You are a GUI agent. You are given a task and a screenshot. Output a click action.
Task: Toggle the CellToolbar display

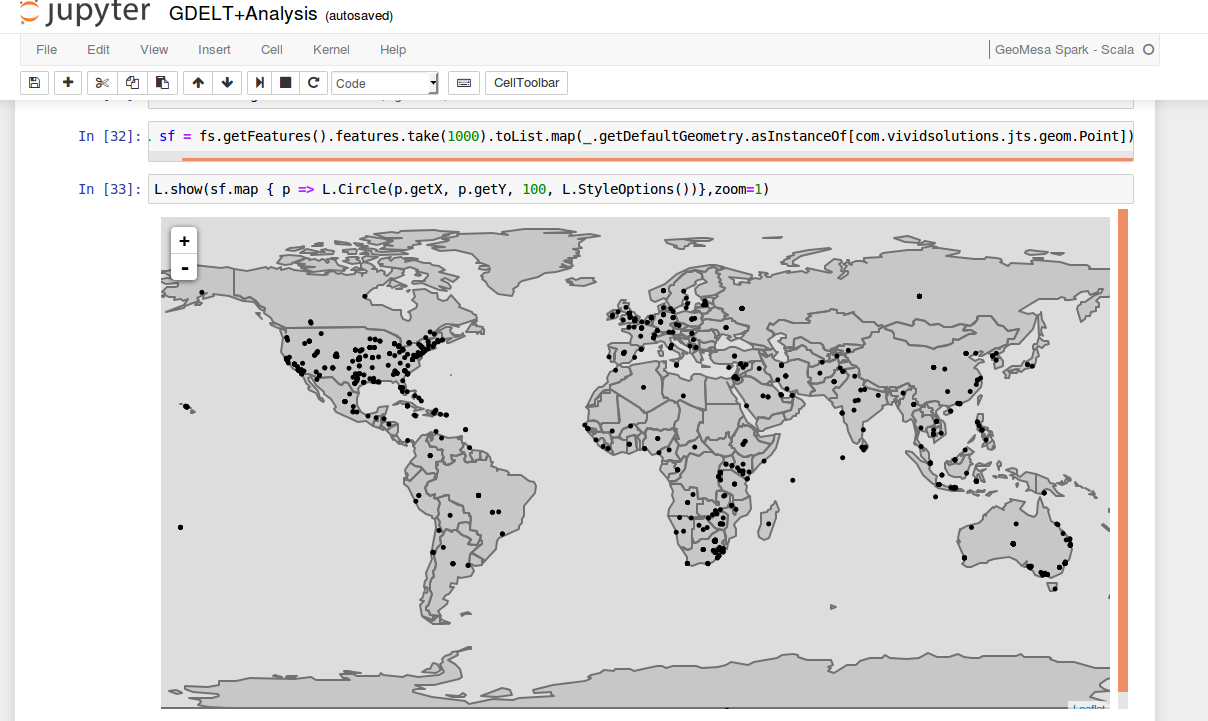pos(526,83)
